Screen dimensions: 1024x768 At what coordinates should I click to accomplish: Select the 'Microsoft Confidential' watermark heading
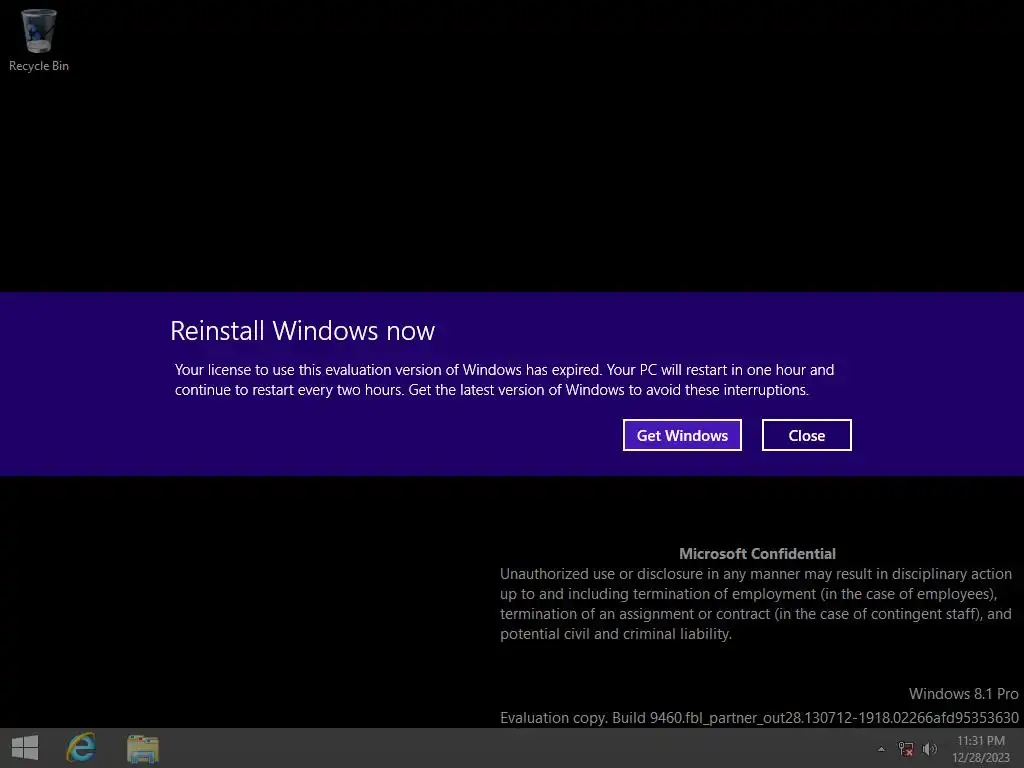[x=758, y=554]
